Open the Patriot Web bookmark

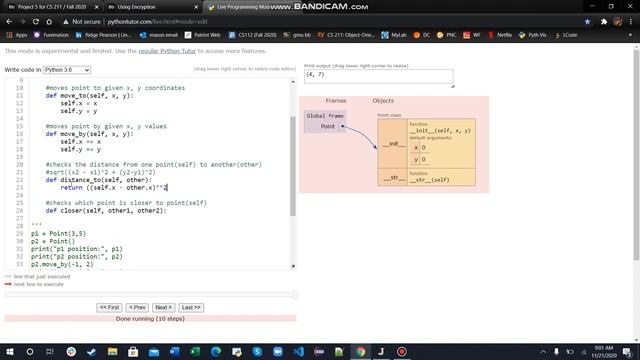click(203, 35)
